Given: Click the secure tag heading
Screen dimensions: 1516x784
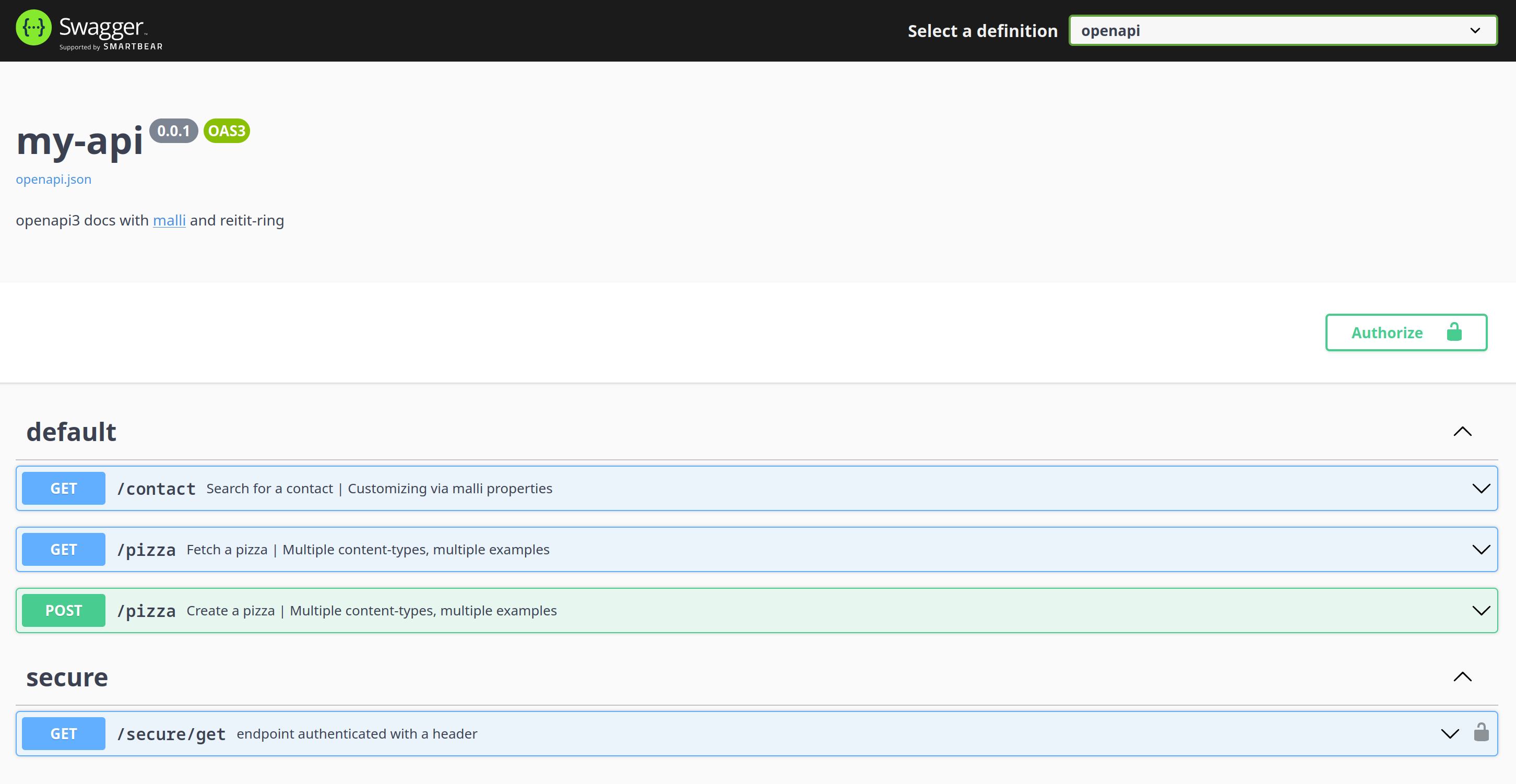Looking at the screenshot, I should click(67, 678).
